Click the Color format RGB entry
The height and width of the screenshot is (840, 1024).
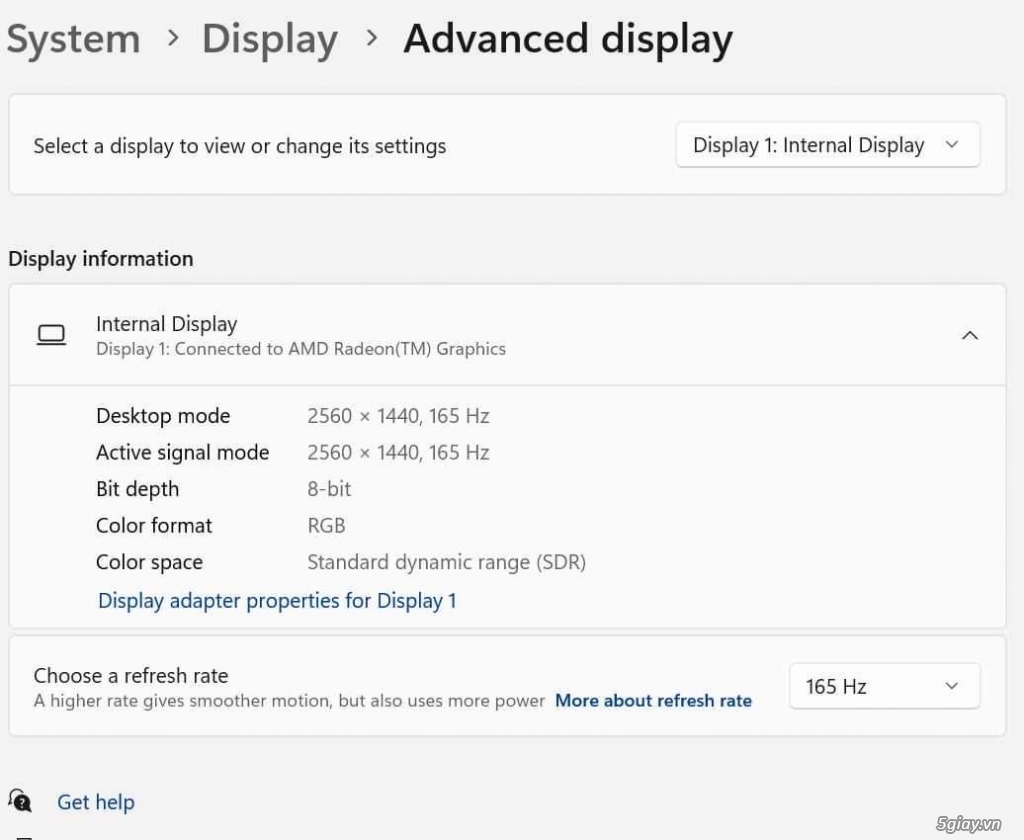tap(326, 525)
